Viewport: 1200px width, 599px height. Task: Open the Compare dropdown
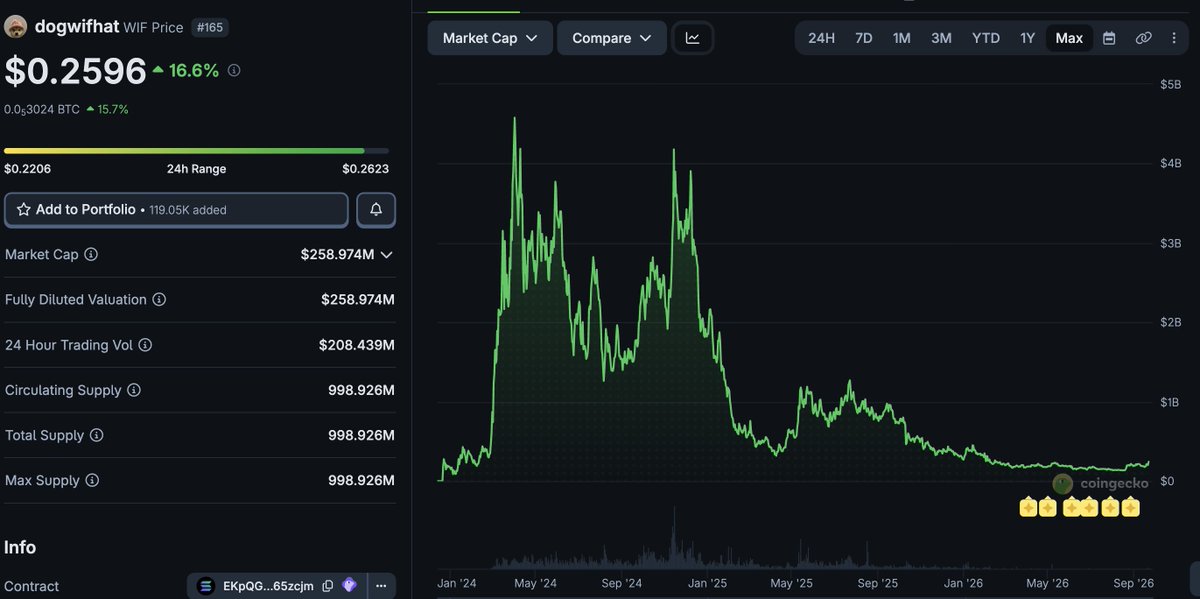612,38
